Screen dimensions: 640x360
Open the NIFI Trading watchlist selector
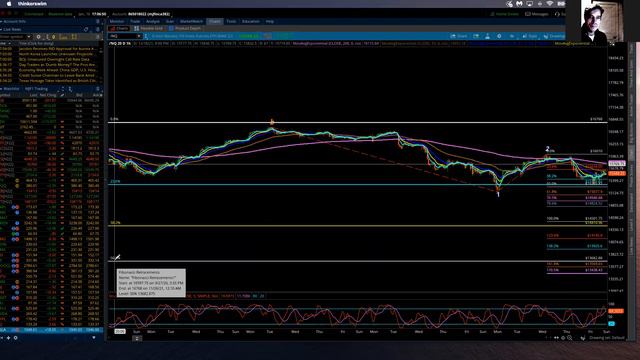[37, 89]
